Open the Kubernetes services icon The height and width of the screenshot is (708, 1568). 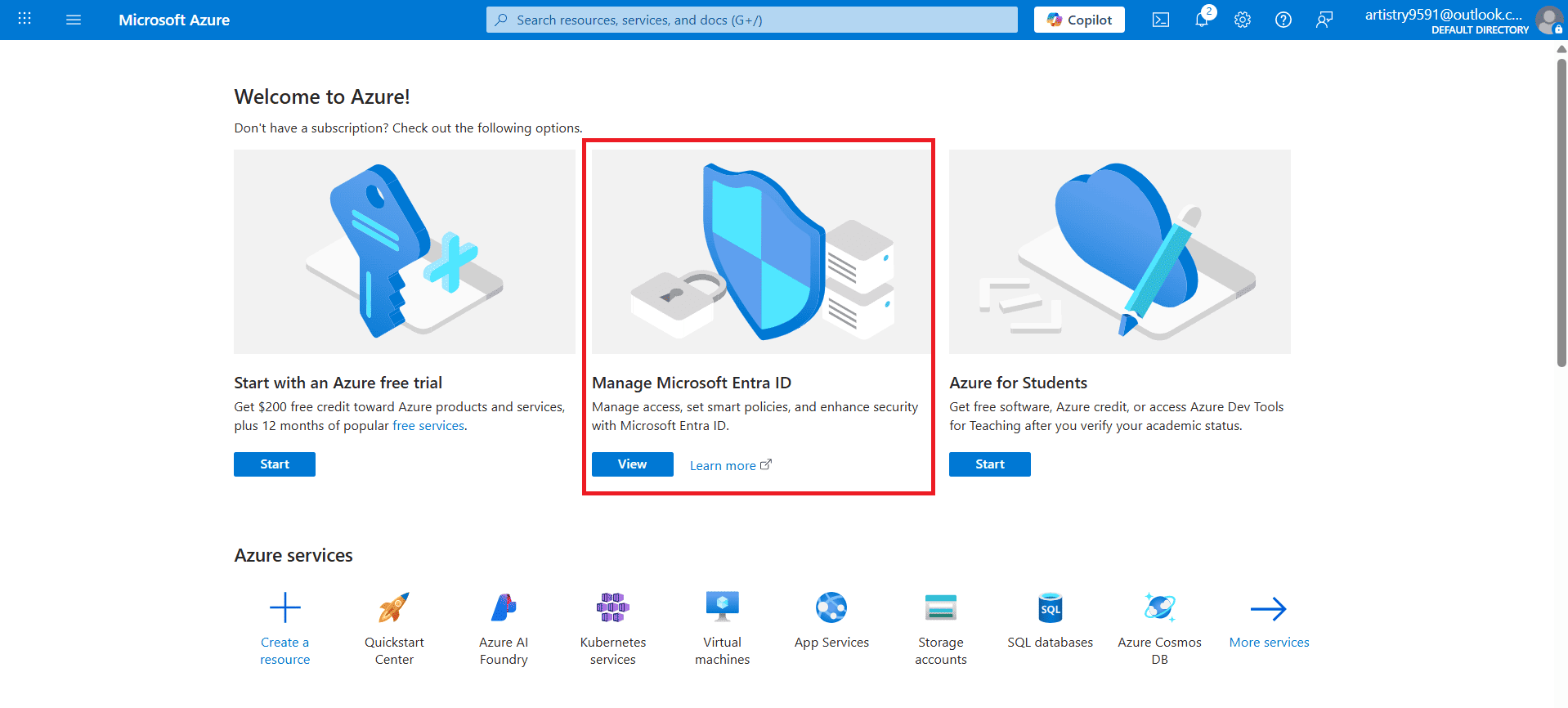(x=612, y=608)
